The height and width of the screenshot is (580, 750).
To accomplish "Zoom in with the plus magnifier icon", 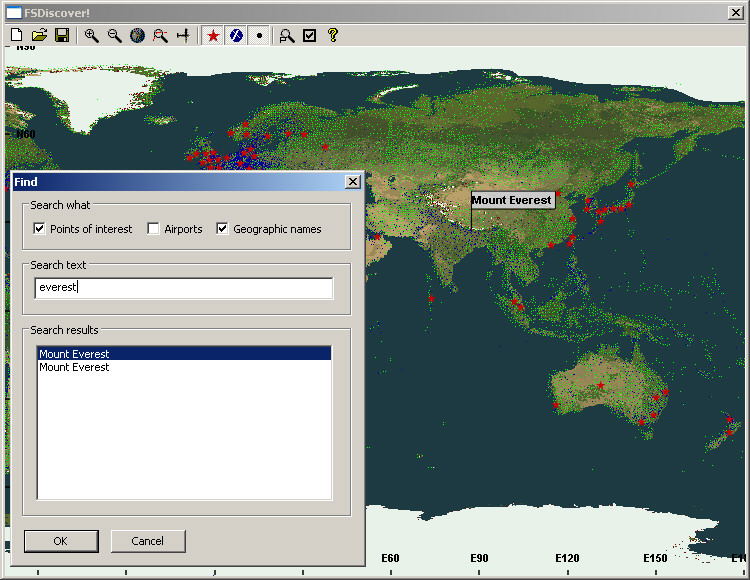I will [92, 35].
